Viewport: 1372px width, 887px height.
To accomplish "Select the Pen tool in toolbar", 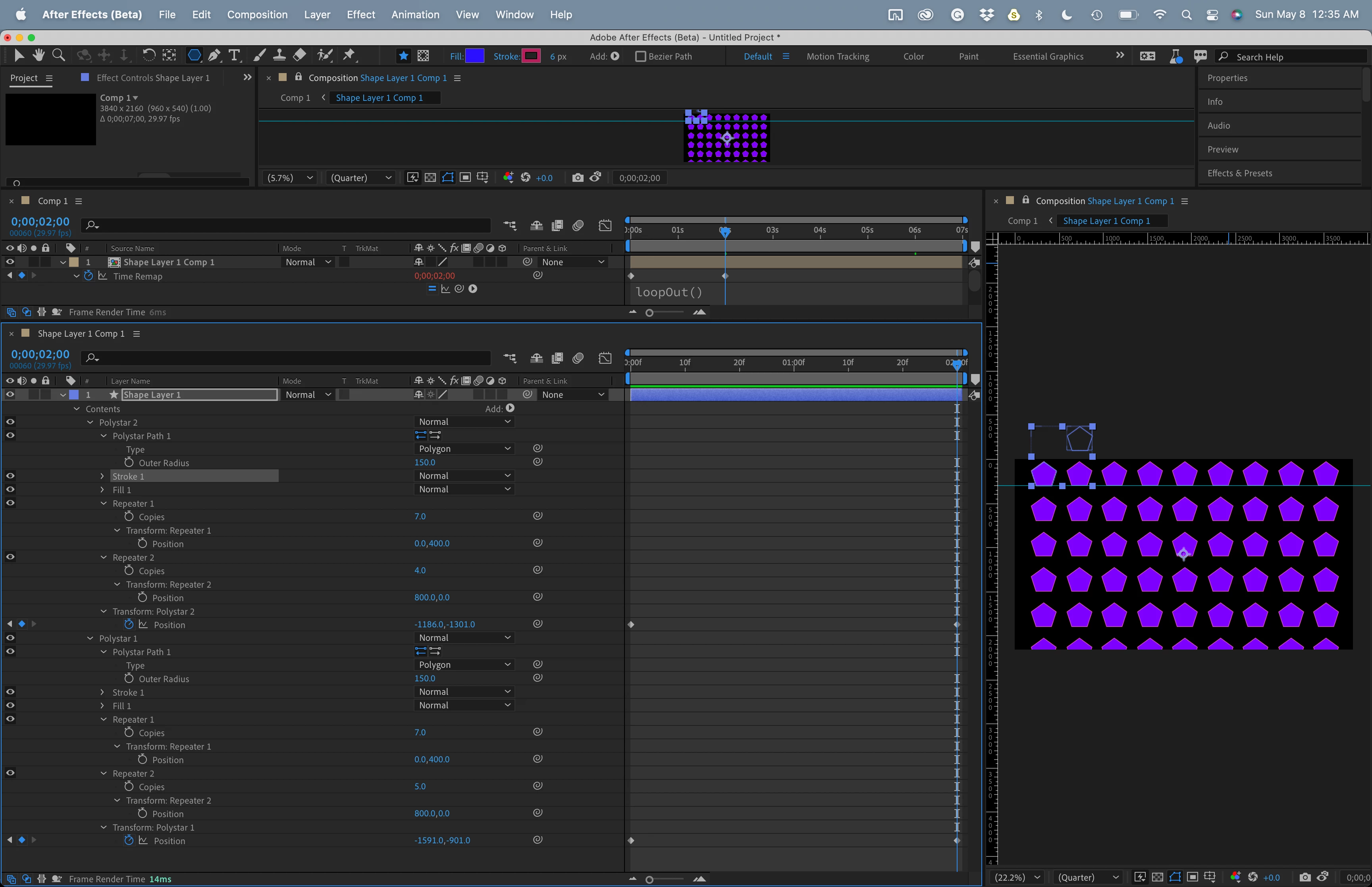I will point(214,55).
